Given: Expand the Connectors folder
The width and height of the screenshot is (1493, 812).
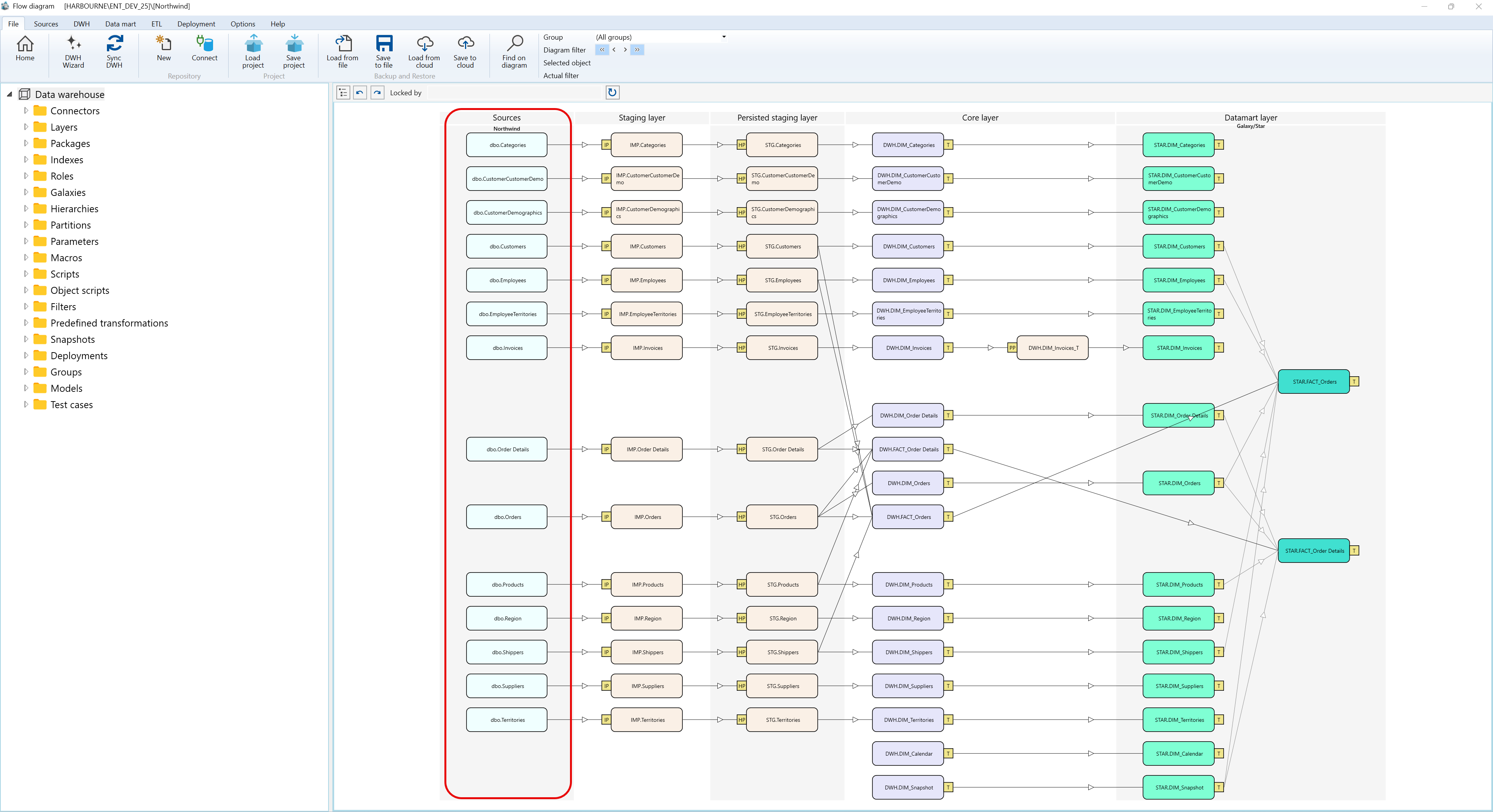Looking at the screenshot, I should 26,110.
